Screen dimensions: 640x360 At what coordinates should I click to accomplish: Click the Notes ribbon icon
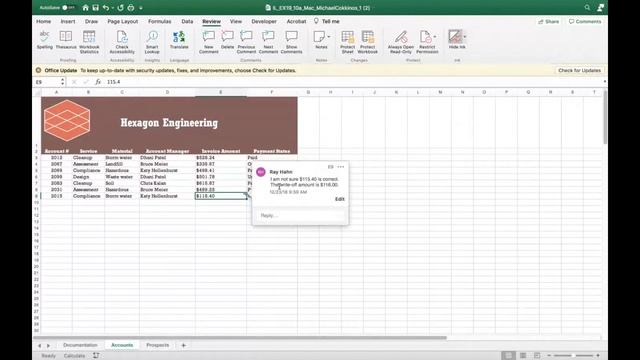pos(320,37)
